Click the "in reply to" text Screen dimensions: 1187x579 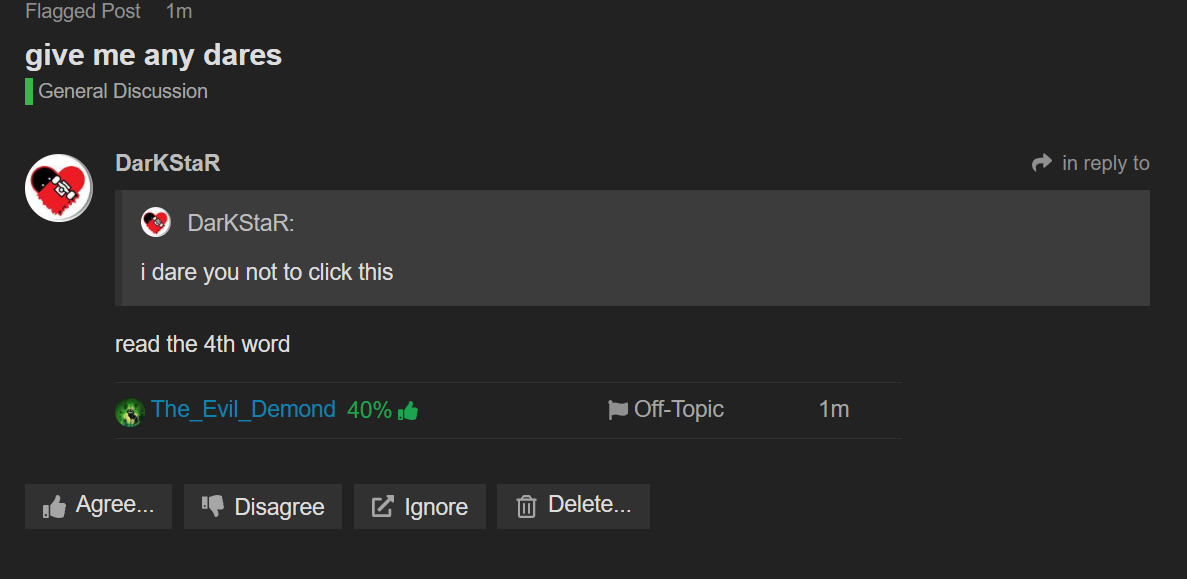[x=1105, y=163]
